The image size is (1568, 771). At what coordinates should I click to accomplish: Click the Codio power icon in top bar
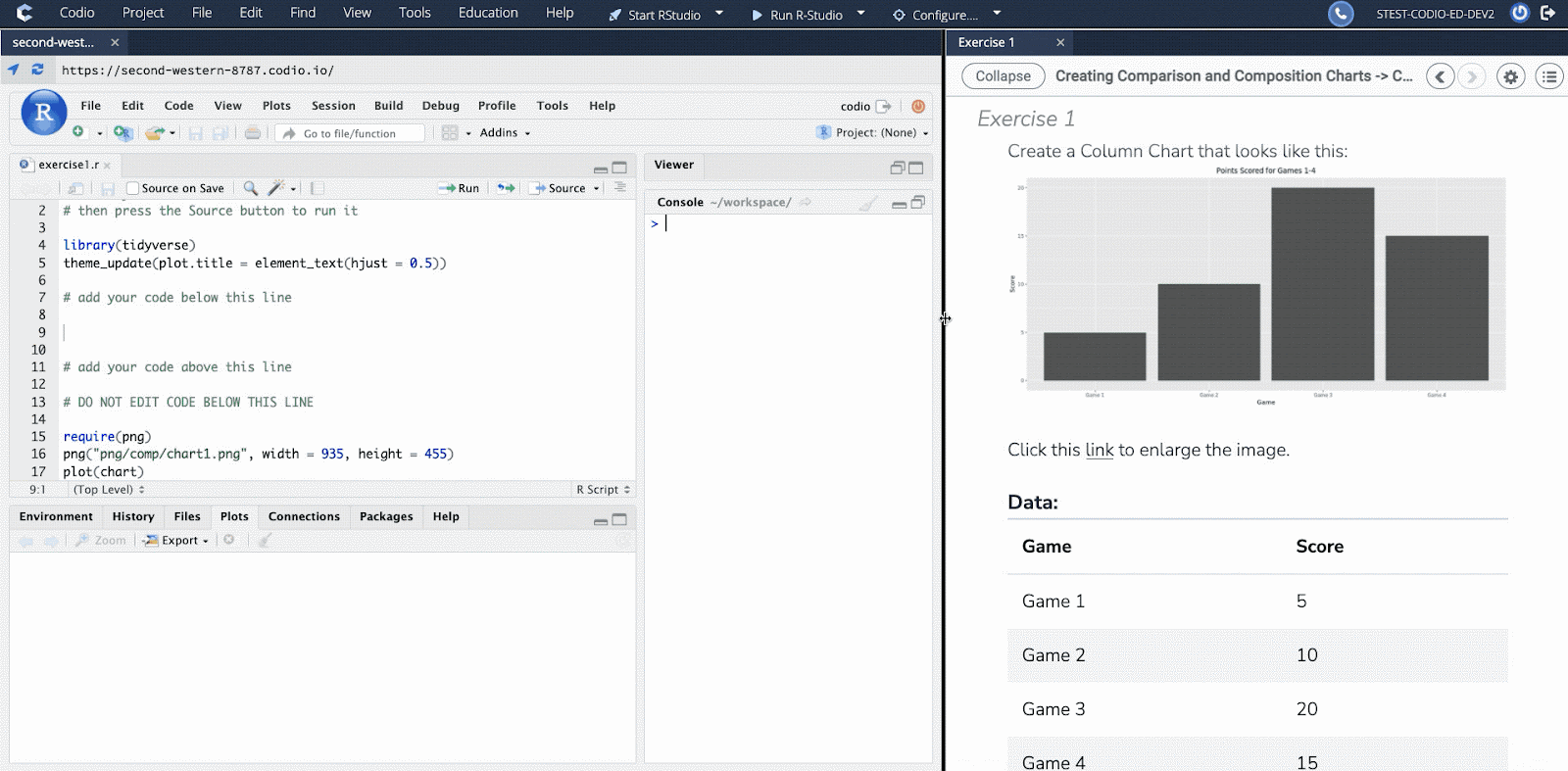tap(1520, 13)
